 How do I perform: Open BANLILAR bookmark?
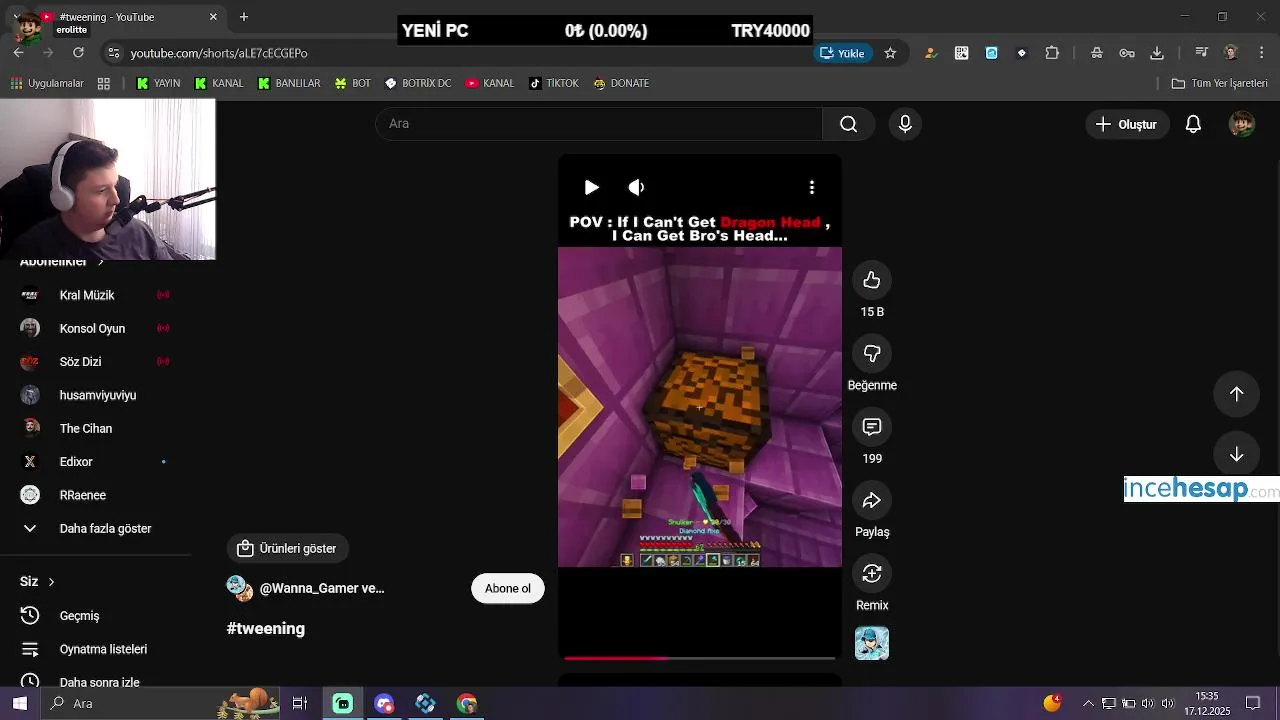289,83
